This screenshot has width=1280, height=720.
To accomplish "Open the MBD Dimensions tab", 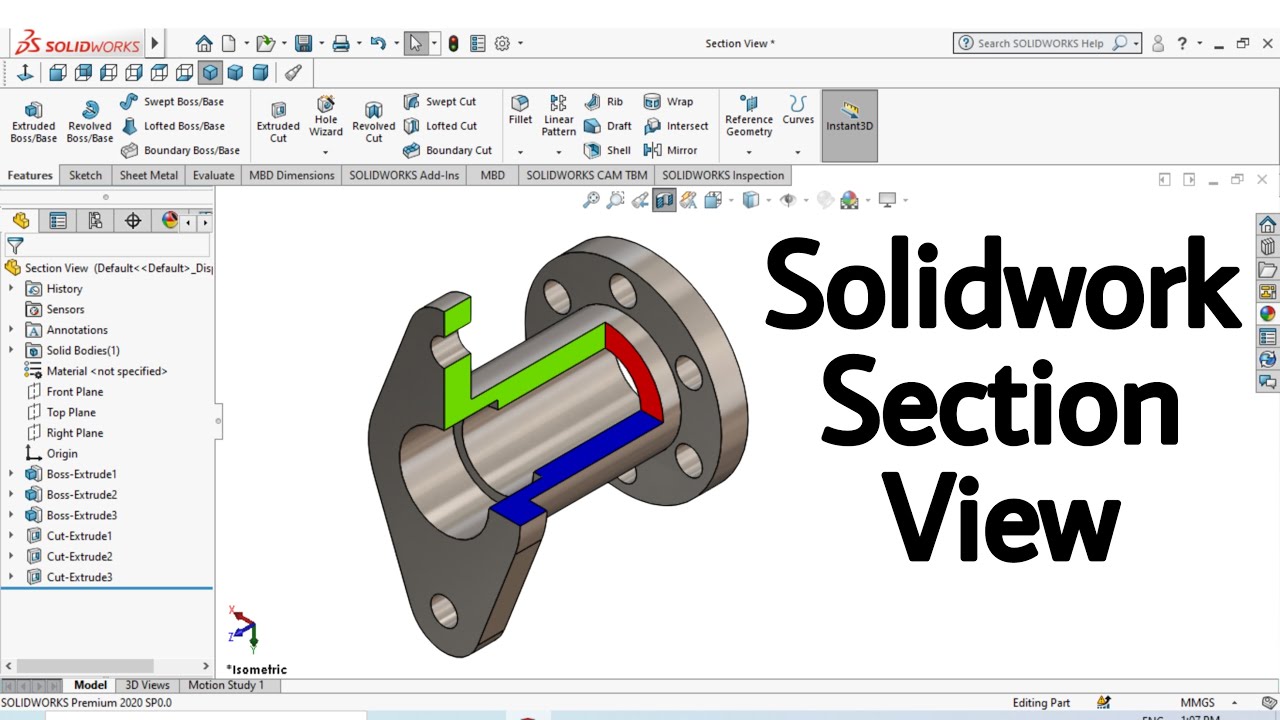I will [x=291, y=175].
